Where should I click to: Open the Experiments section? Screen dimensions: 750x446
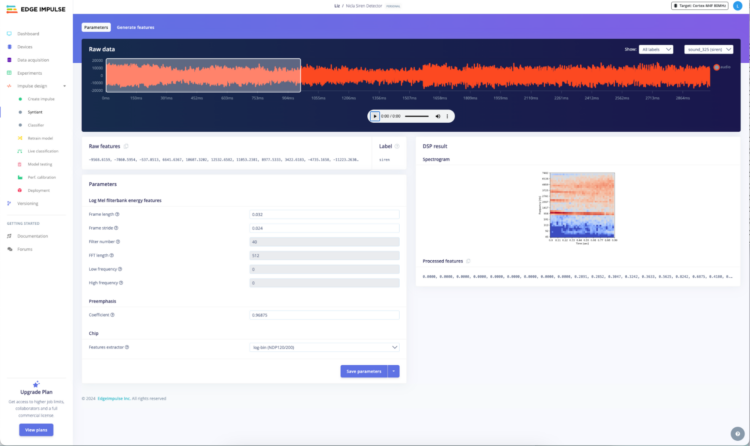click(30, 73)
